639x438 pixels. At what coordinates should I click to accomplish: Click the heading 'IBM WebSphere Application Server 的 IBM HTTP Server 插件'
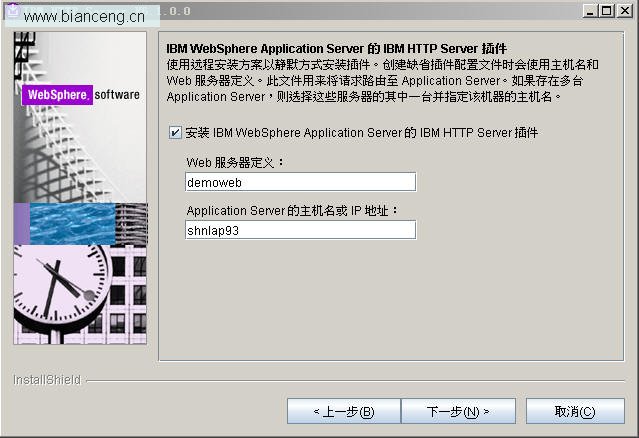click(x=337, y=48)
